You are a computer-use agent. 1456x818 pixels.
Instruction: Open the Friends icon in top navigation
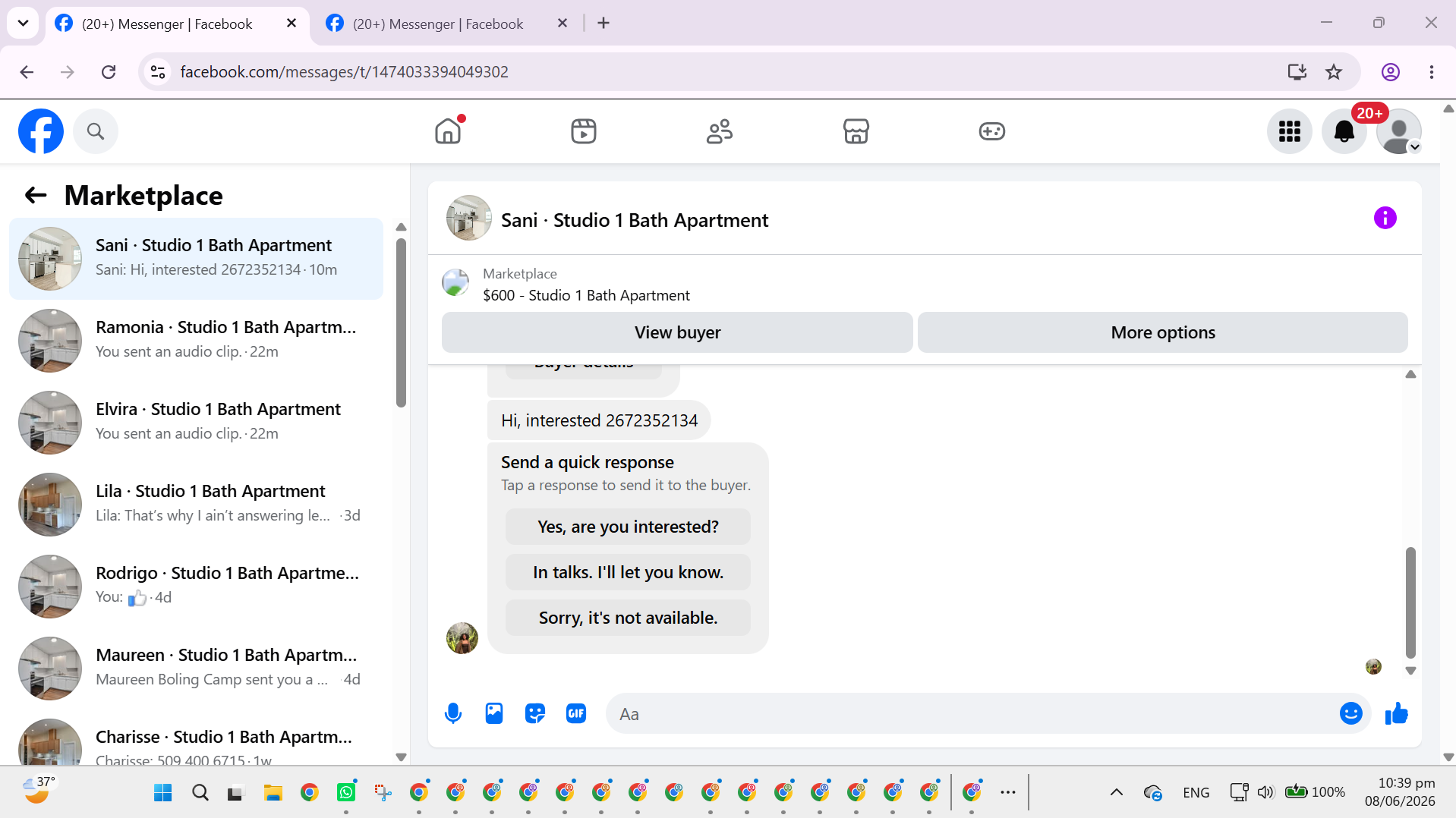(720, 131)
